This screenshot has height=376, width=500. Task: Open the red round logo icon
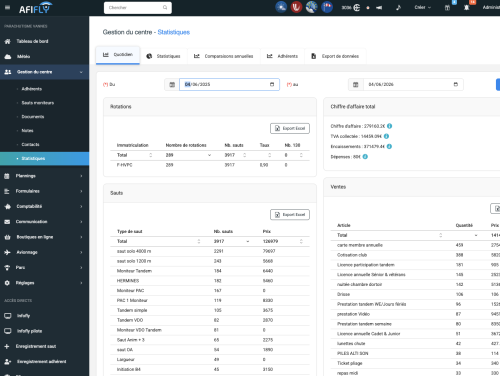click(296, 7)
